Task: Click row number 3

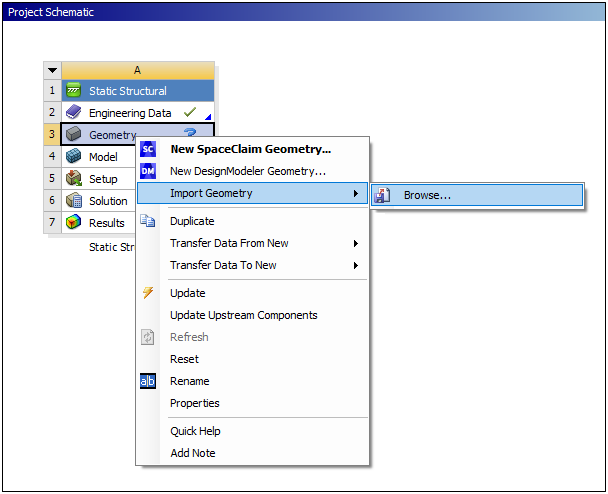Action: click(52, 134)
